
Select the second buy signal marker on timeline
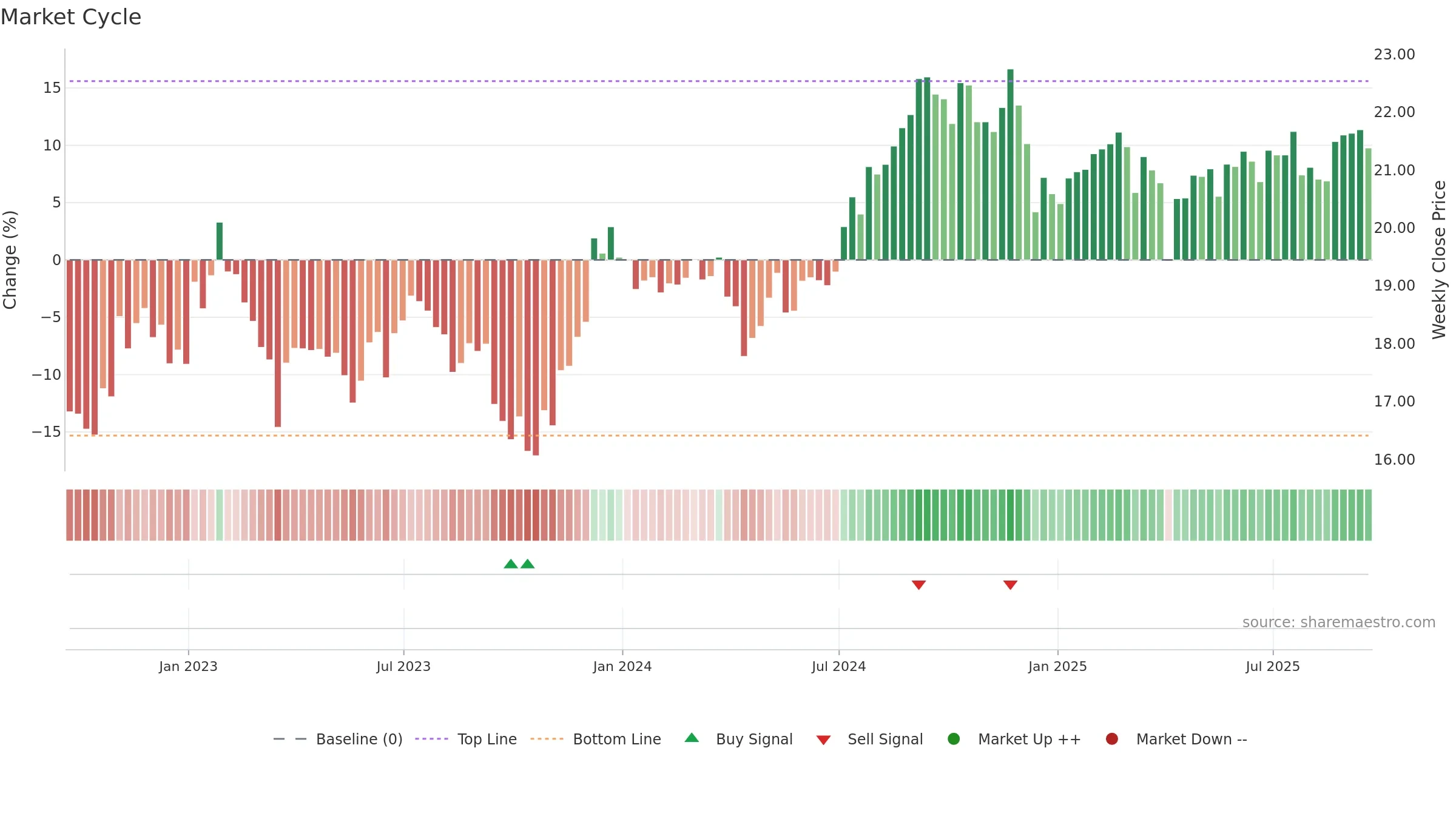click(528, 564)
